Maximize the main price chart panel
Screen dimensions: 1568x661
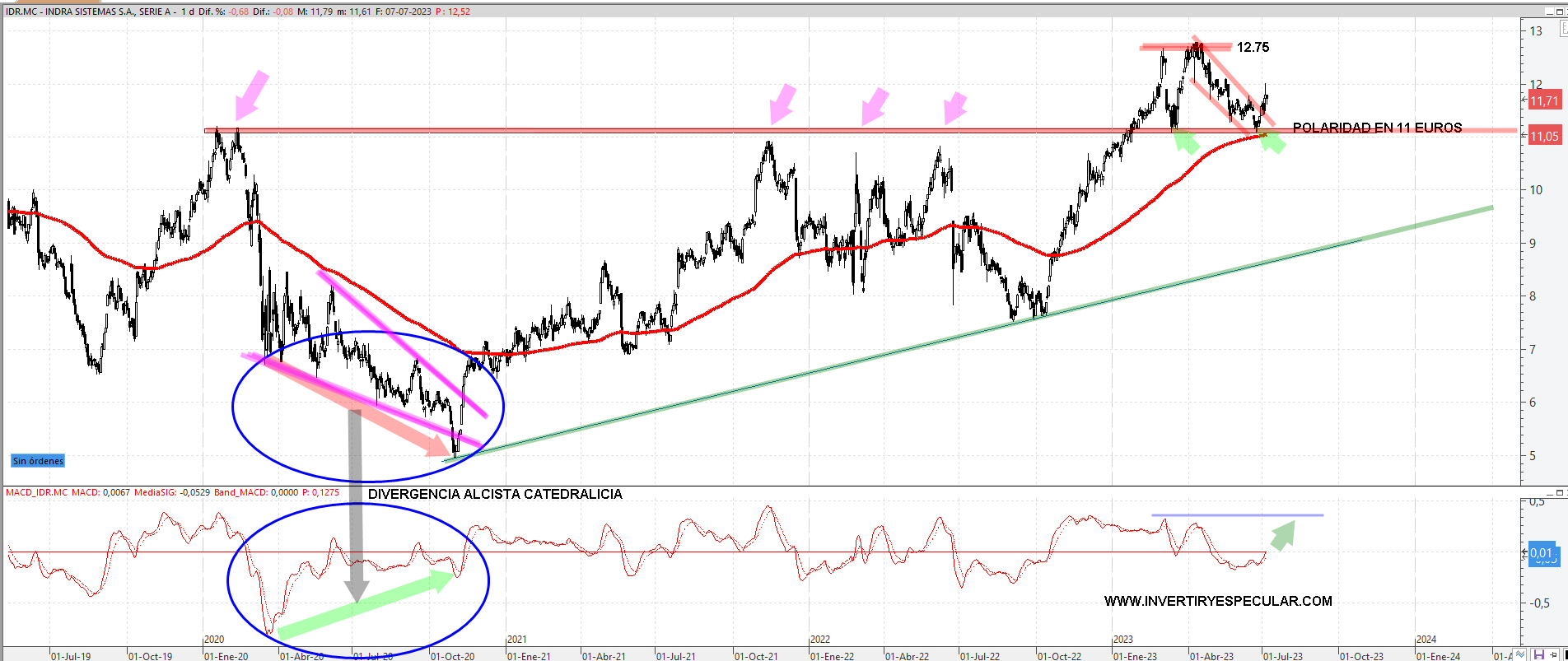pyautogui.click(x=1561, y=10)
